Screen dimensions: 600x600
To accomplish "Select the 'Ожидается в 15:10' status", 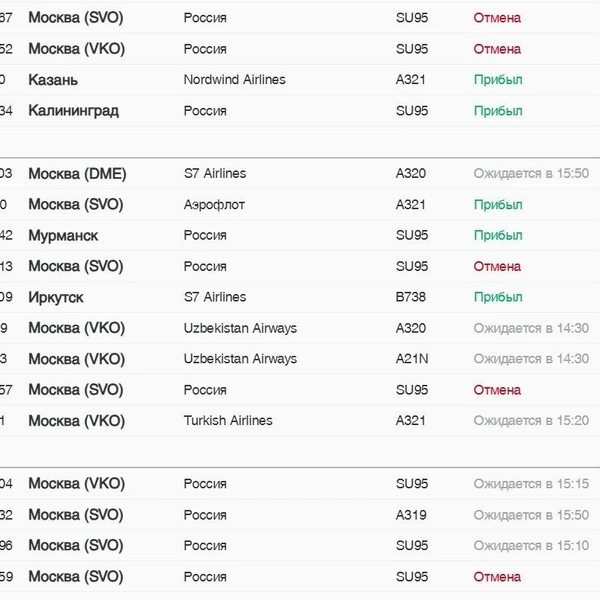I will (531, 546).
